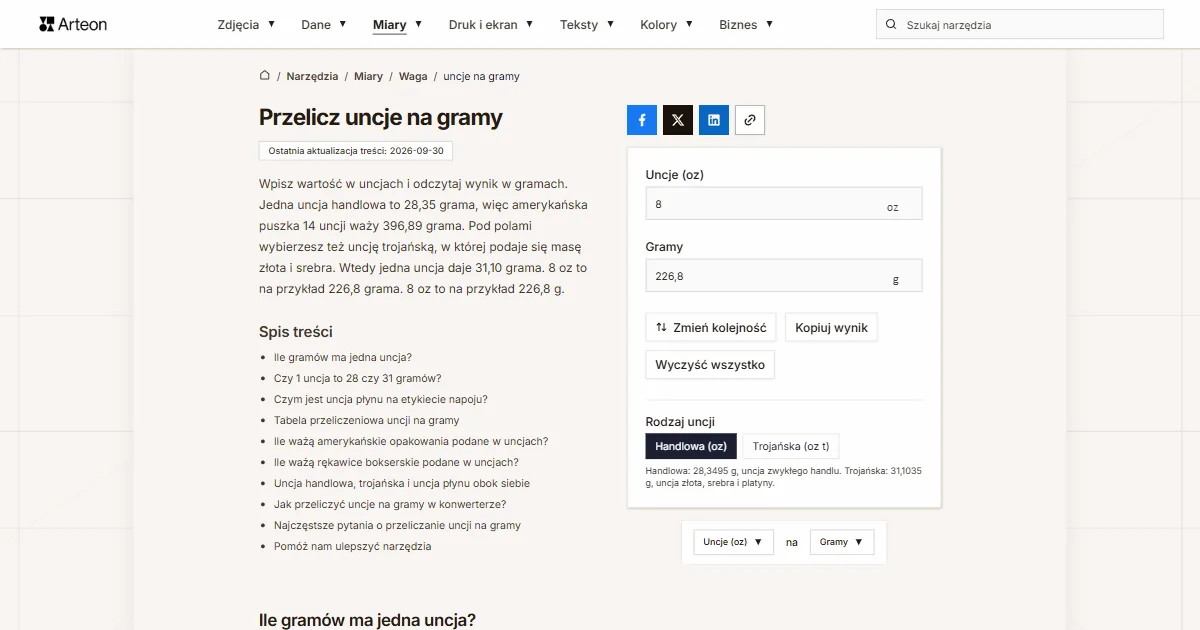This screenshot has height=630, width=1200.
Task: Open the Zdjęcia menu
Action: [246, 24]
